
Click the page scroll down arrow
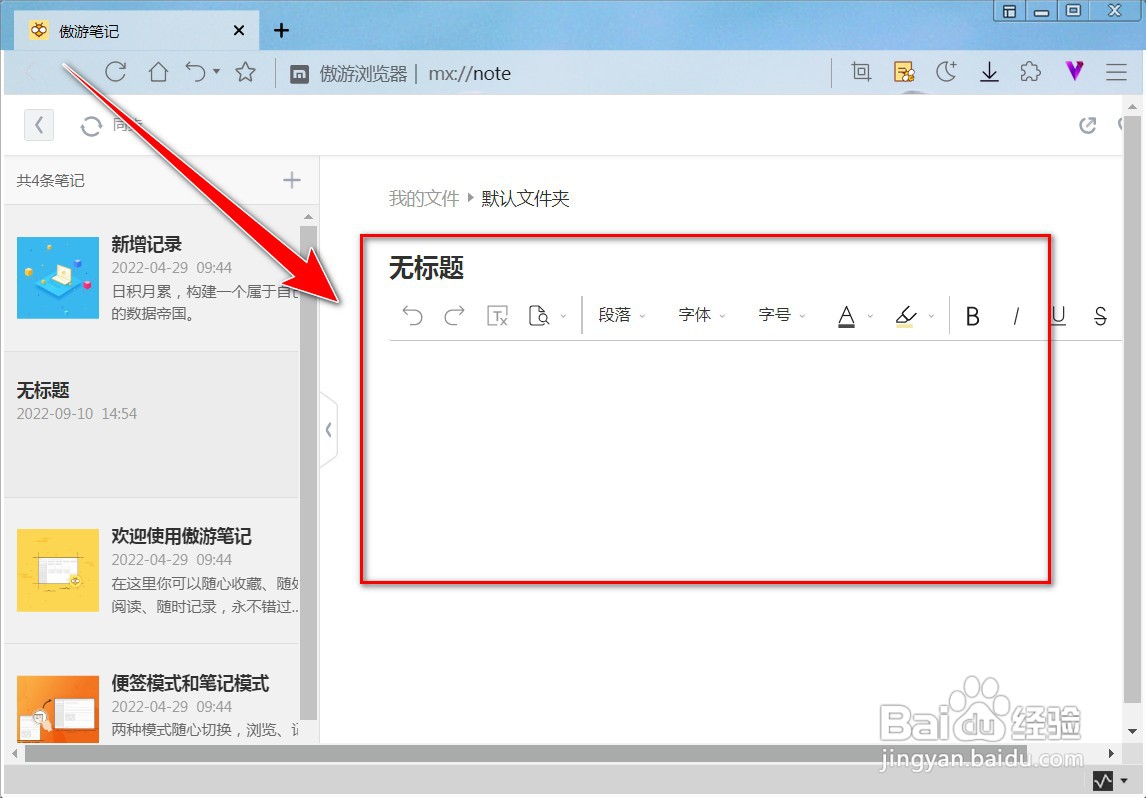(1132, 732)
